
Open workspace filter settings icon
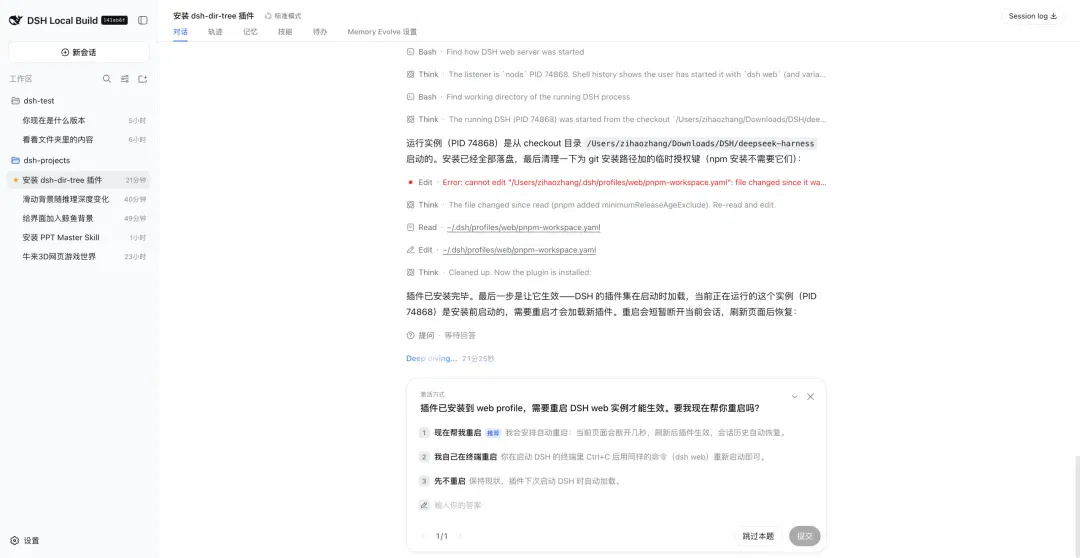pos(125,79)
